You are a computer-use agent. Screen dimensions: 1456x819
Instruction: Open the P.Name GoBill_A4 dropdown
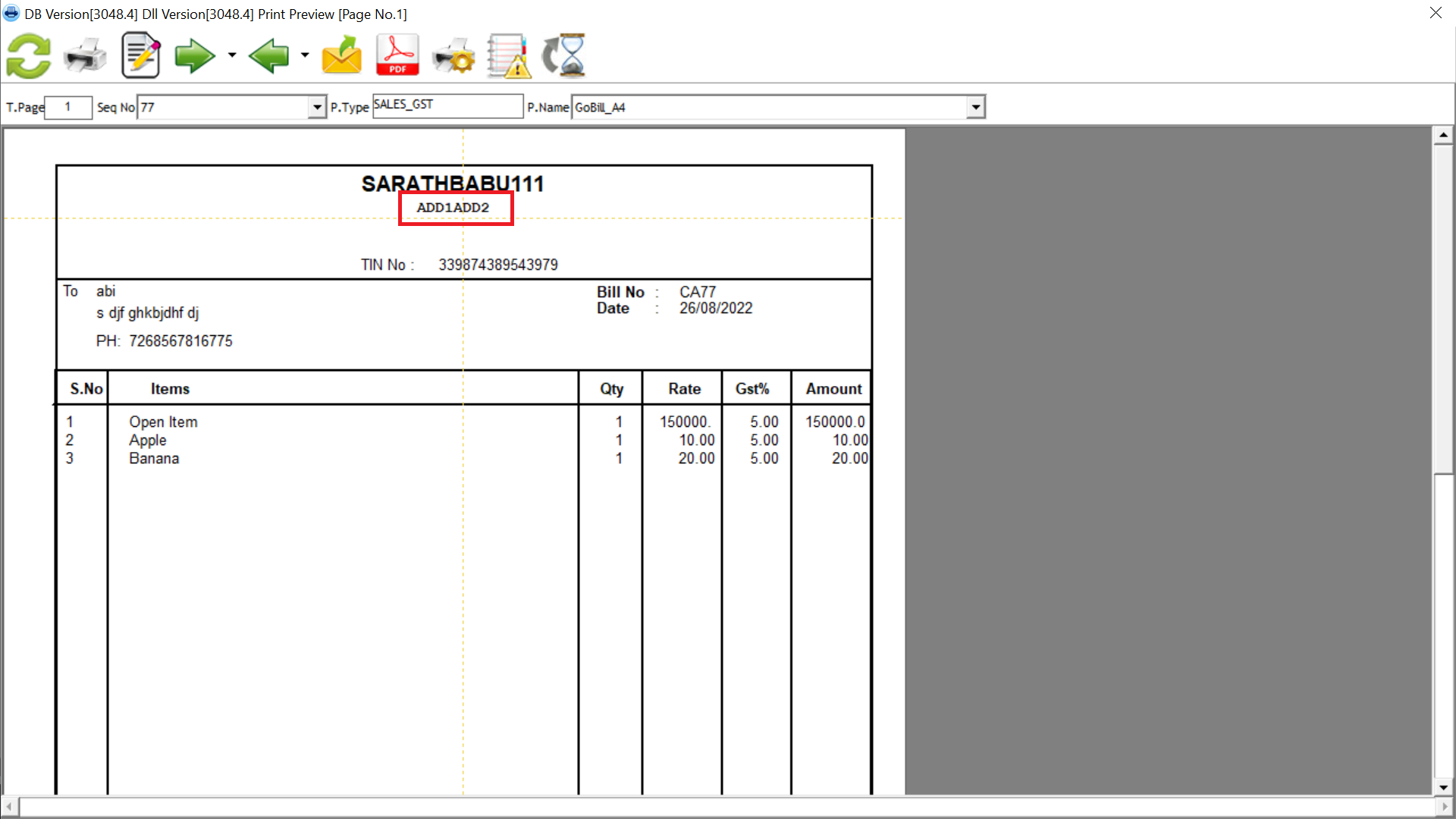click(975, 107)
